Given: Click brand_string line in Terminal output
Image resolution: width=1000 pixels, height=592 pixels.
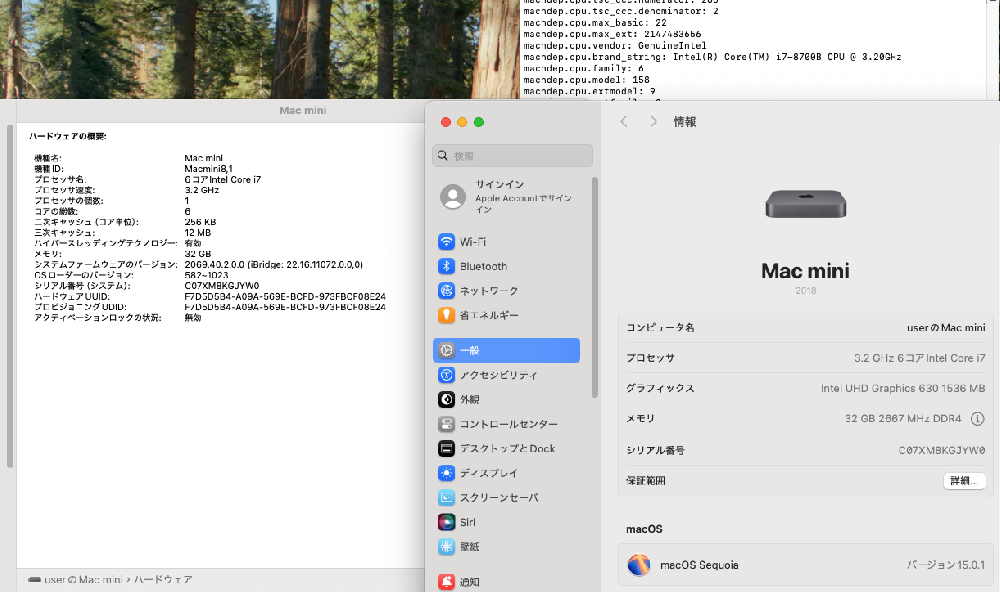Looking at the screenshot, I should click(x=712, y=57).
